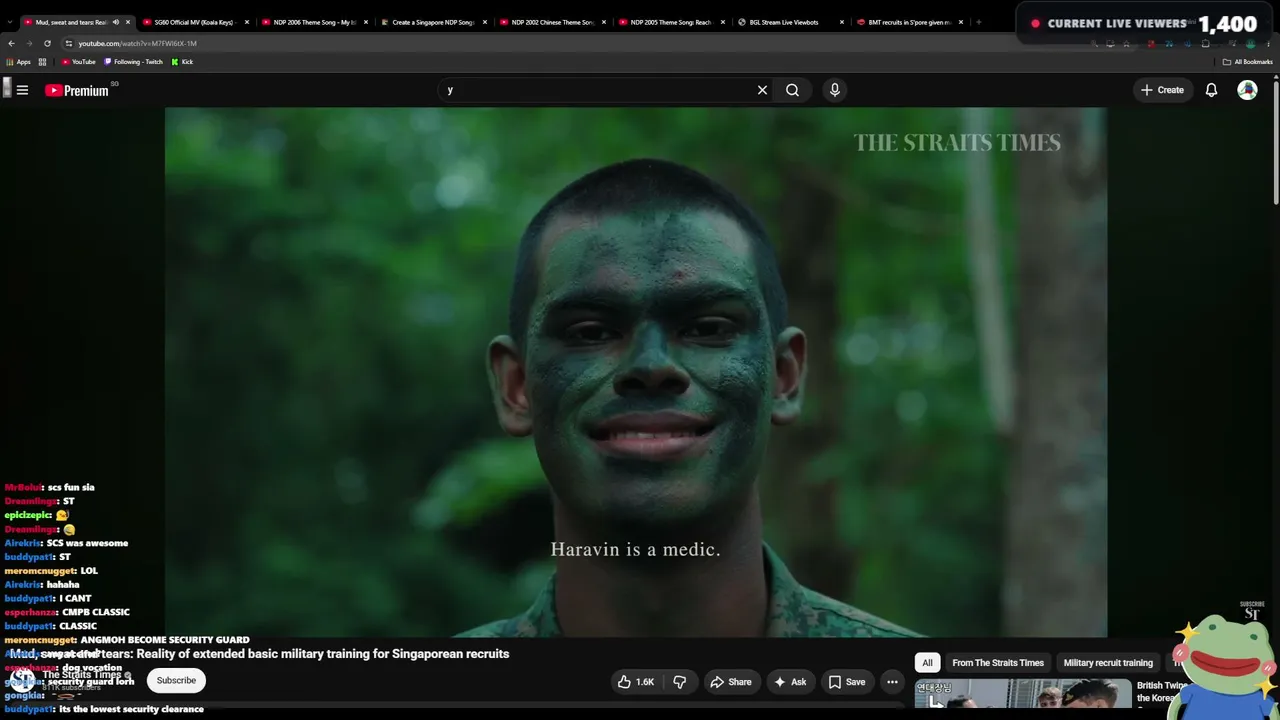Subscribe to The Straits Times

click(176, 680)
